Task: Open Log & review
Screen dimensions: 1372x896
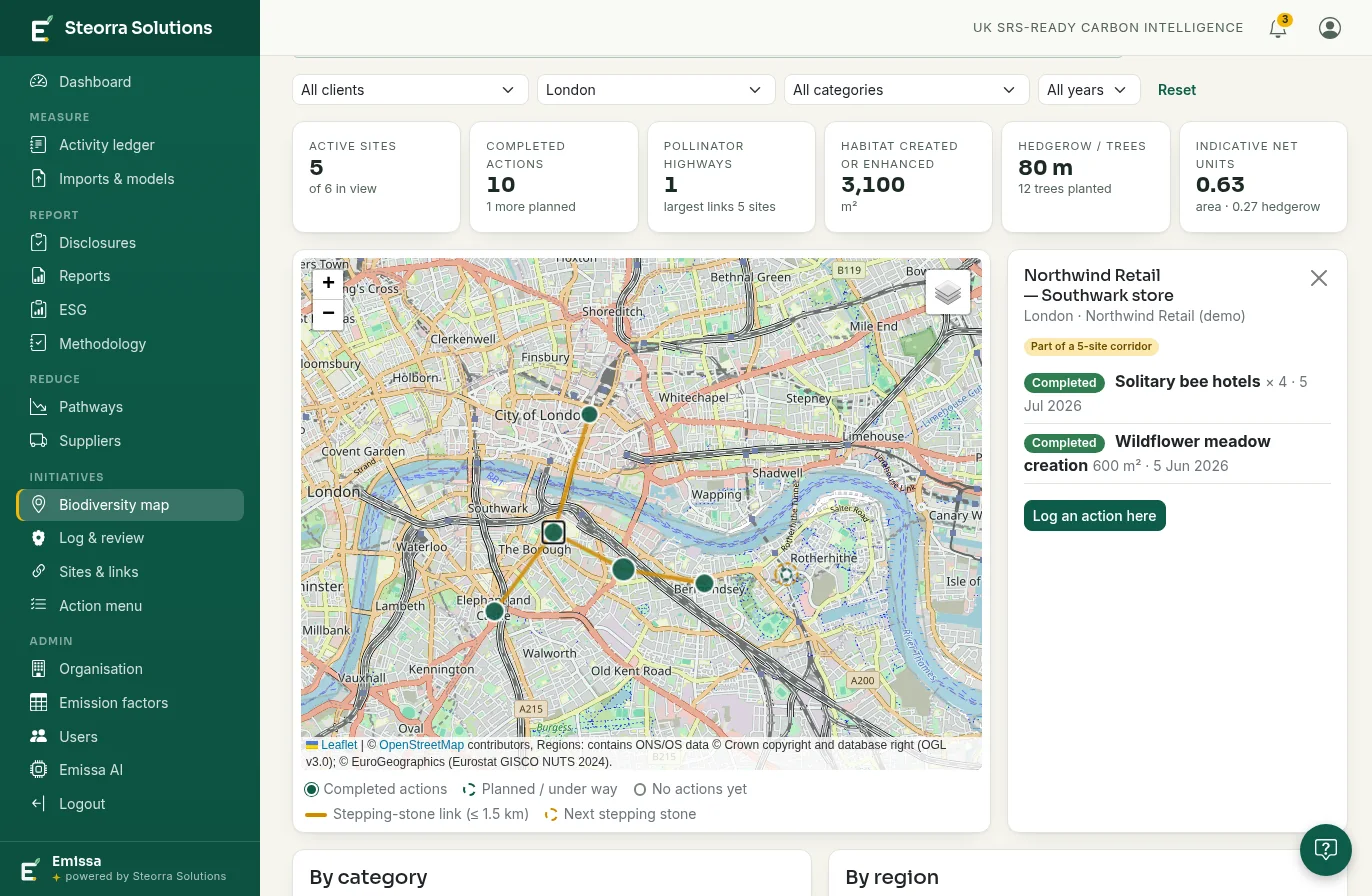Action: tap(130, 538)
